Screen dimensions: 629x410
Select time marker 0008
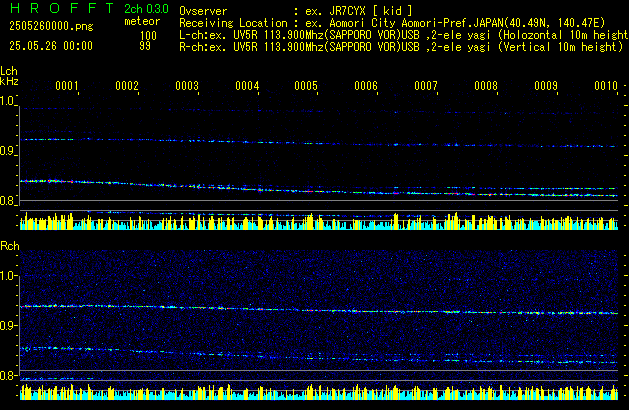coord(486,86)
